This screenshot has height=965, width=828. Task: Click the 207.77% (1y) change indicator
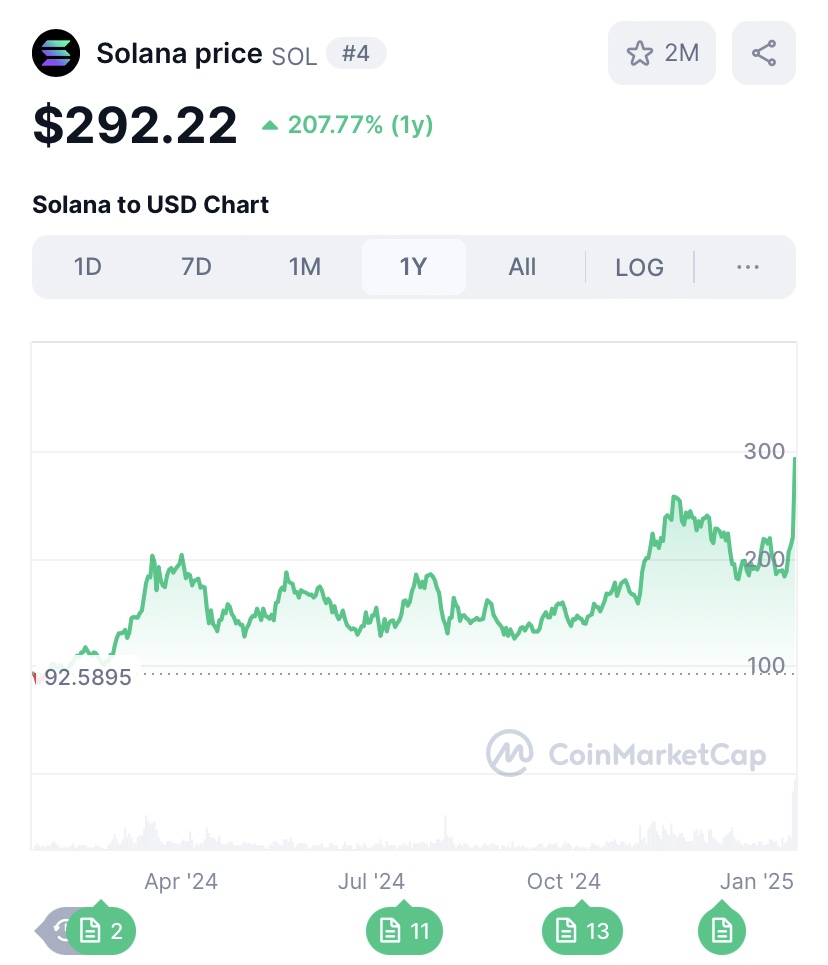(347, 125)
